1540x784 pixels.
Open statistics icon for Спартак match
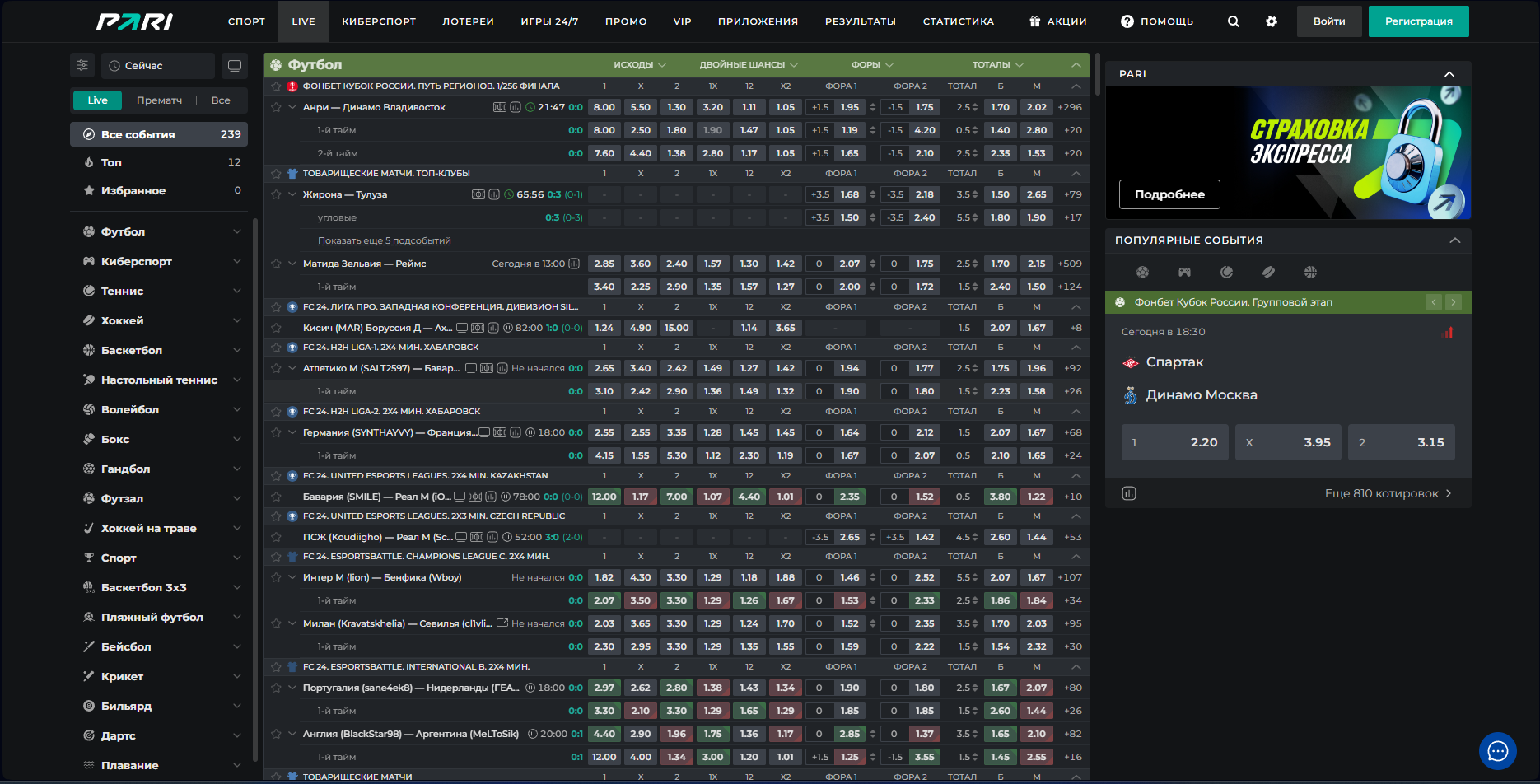[x=1448, y=332]
